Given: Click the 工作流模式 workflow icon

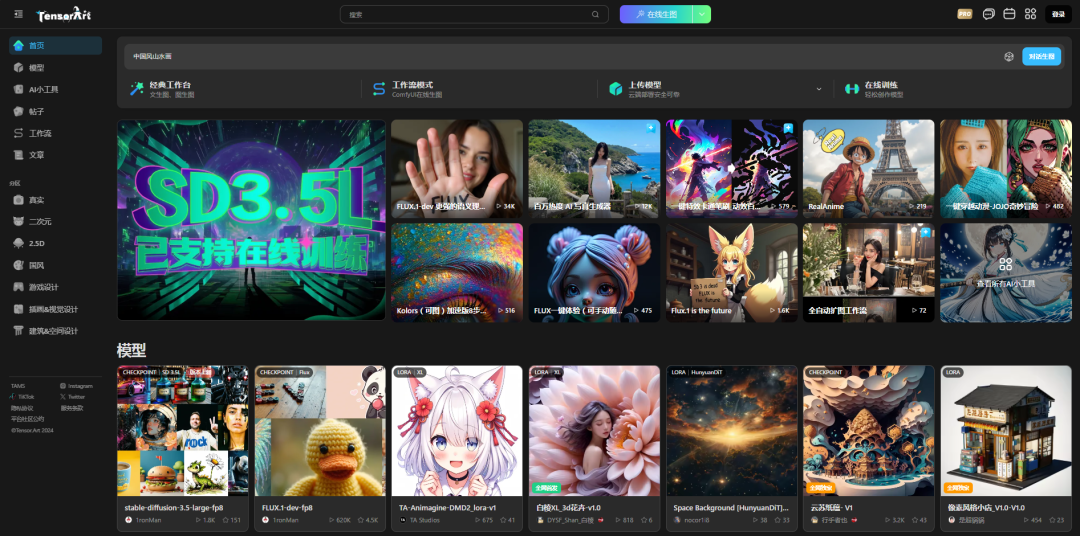Looking at the screenshot, I should (x=379, y=88).
